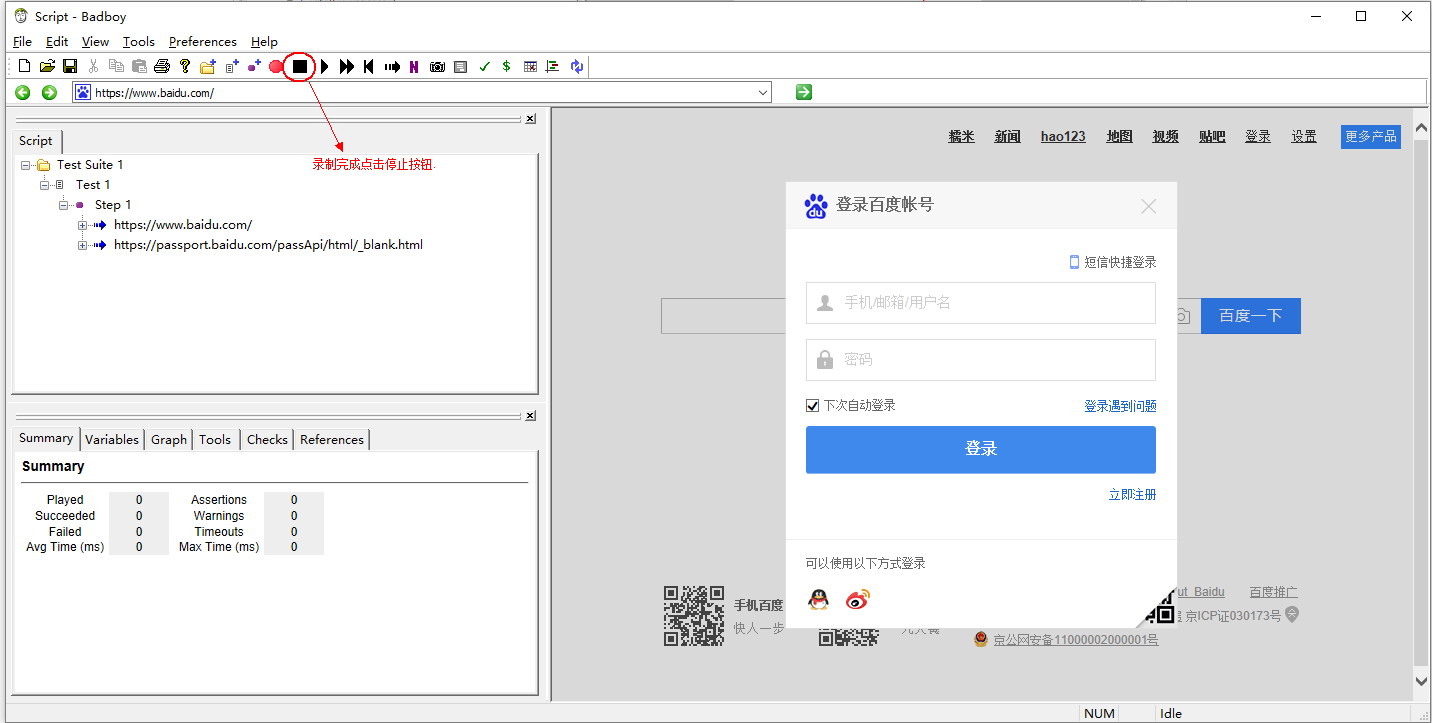Save the script with the floppy disk icon
The width and height of the screenshot is (1432, 723).
[x=70, y=66]
